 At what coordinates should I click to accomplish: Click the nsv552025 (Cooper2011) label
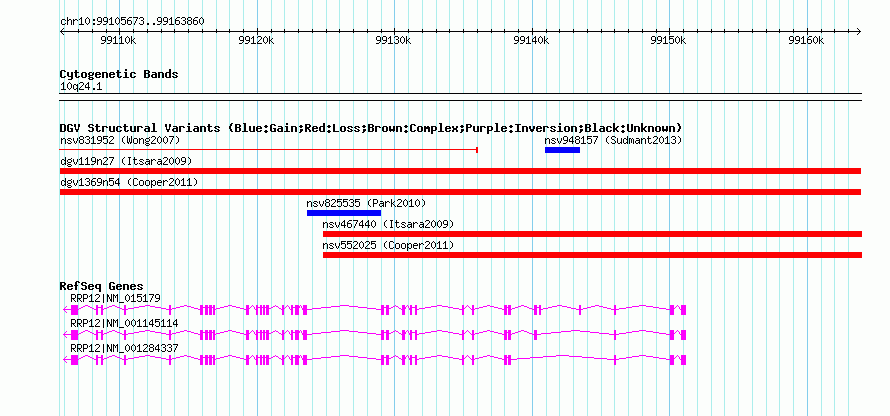click(x=388, y=245)
